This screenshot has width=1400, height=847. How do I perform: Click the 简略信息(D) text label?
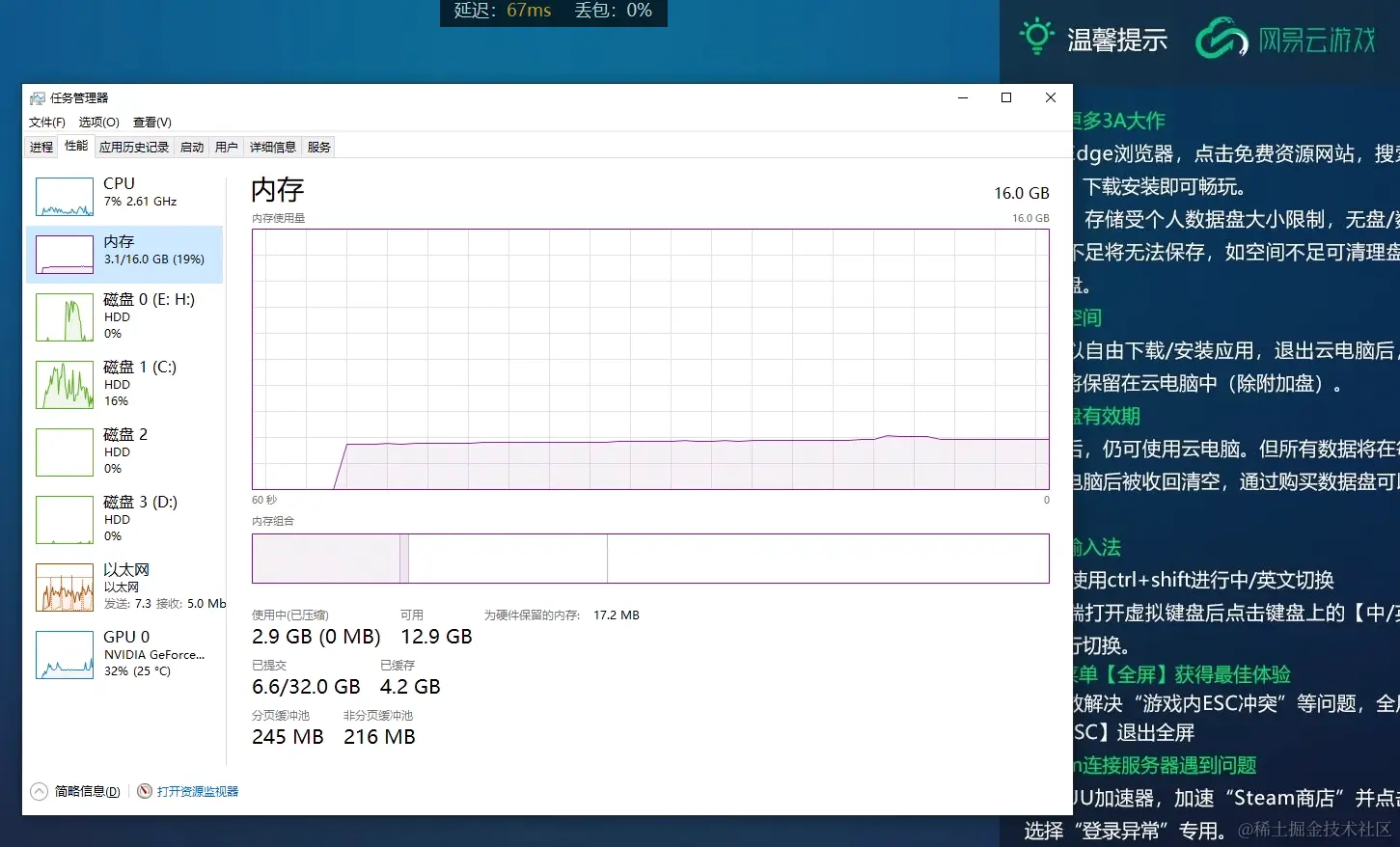pos(88,792)
